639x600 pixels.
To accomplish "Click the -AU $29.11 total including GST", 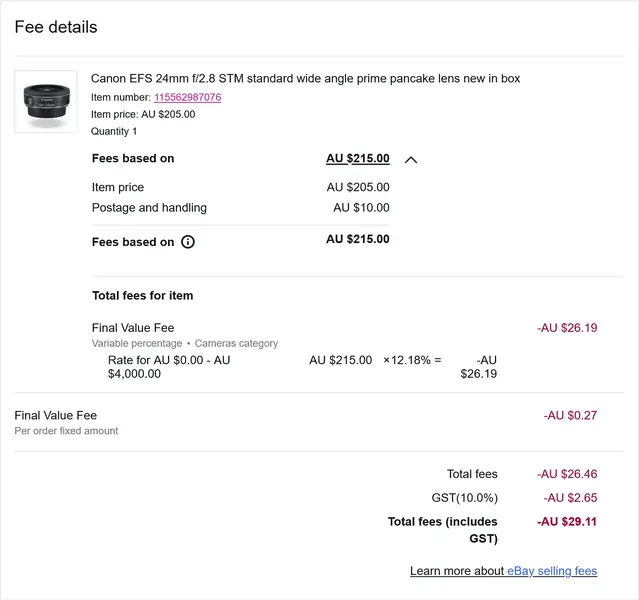I will [x=567, y=521].
